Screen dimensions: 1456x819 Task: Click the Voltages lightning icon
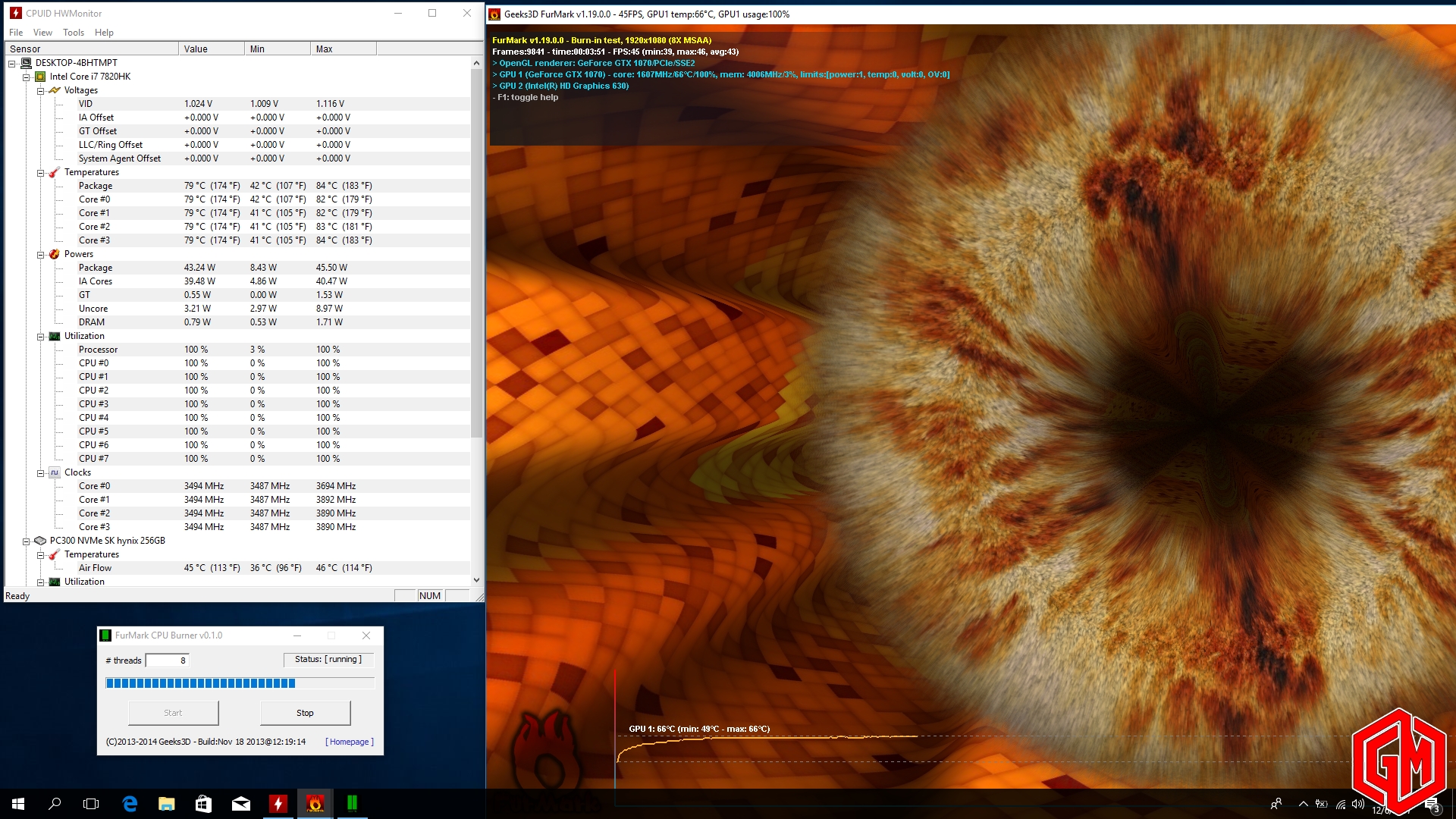(x=55, y=90)
